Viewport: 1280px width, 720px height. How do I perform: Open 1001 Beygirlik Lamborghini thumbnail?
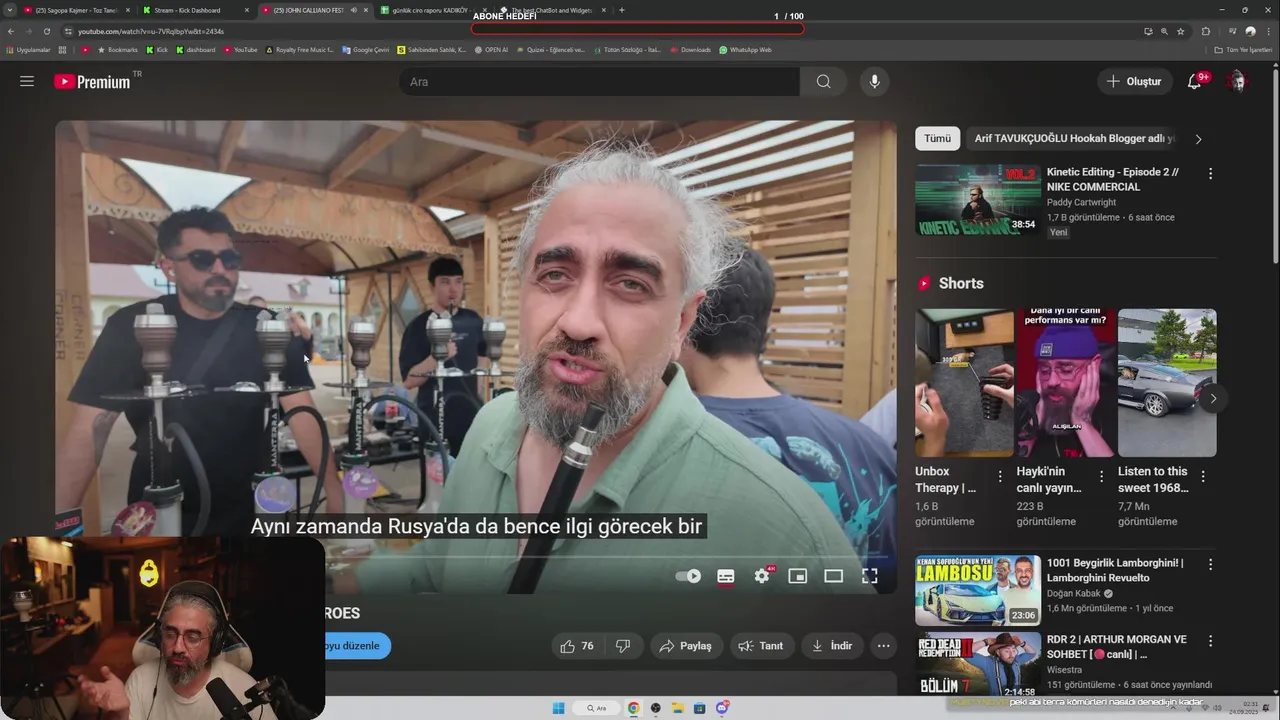pyautogui.click(x=977, y=591)
